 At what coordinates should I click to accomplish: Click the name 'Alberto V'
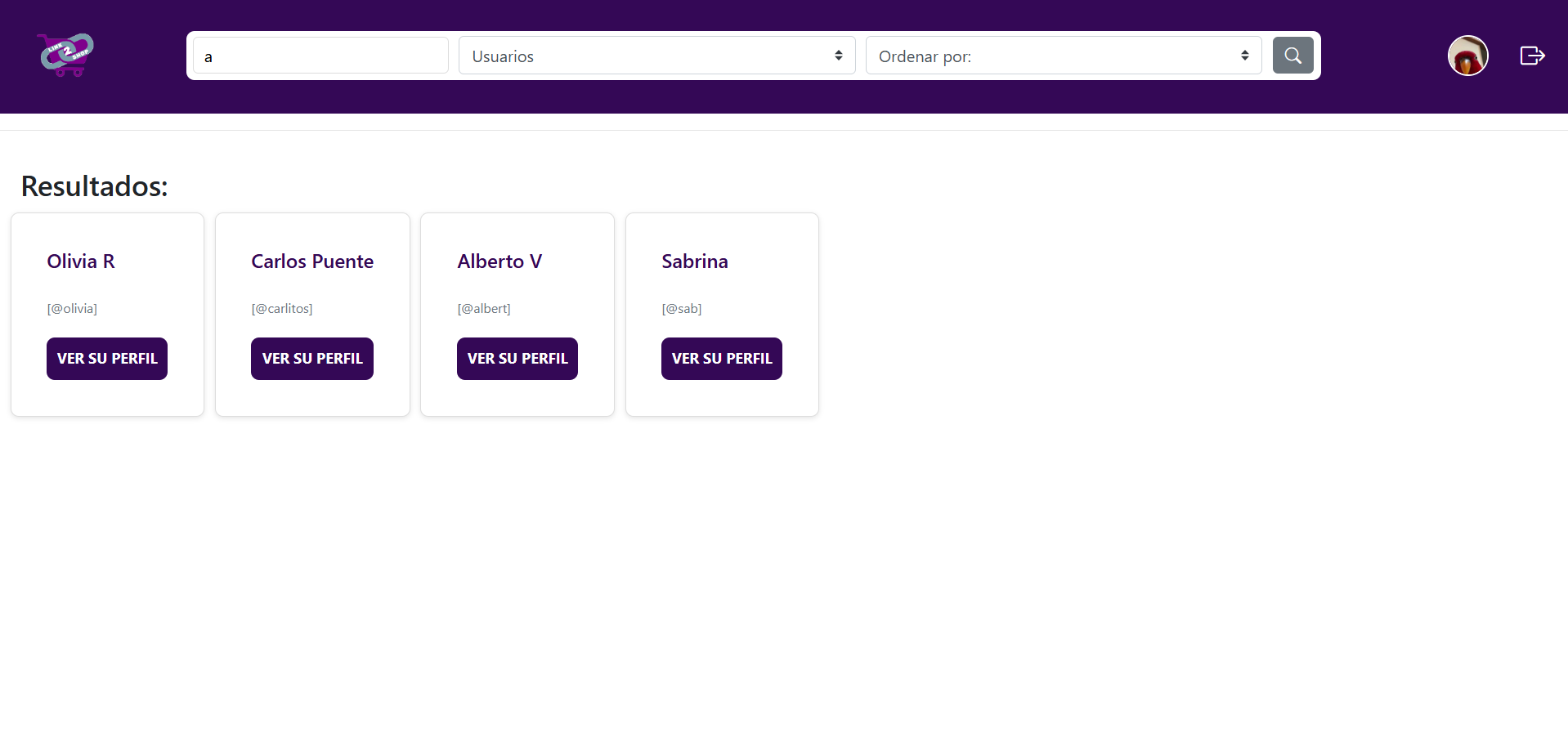[500, 261]
